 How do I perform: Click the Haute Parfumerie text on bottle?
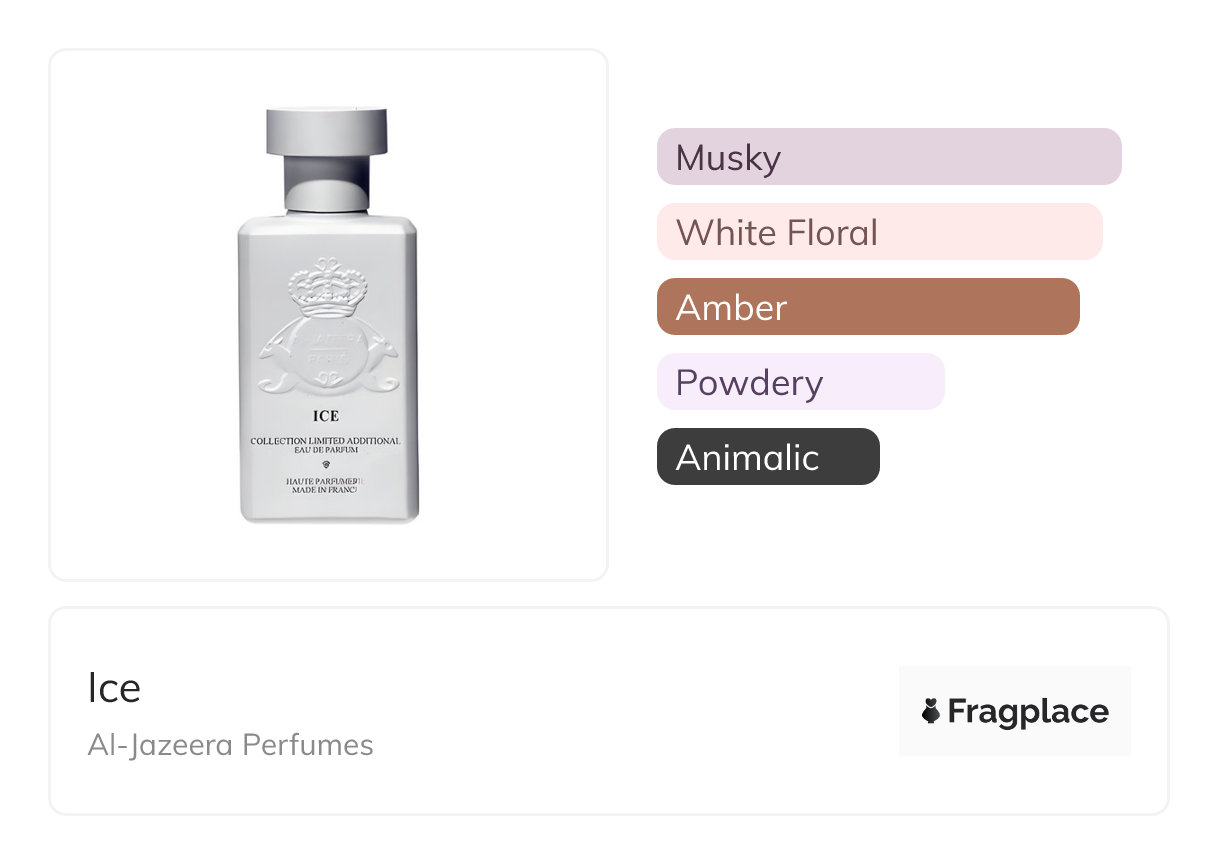pyautogui.click(x=326, y=481)
